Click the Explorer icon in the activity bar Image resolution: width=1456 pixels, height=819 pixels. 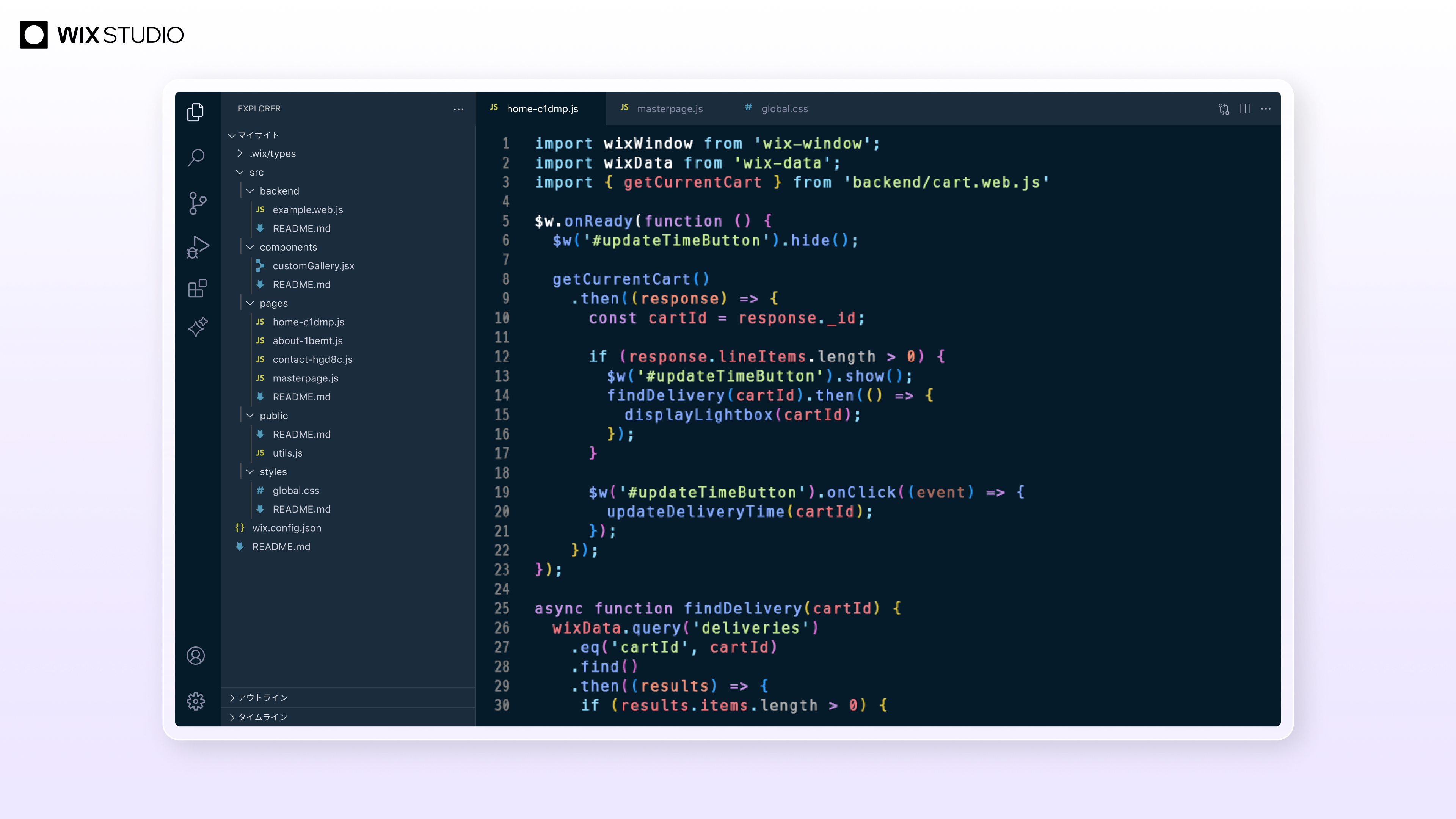pyautogui.click(x=196, y=112)
